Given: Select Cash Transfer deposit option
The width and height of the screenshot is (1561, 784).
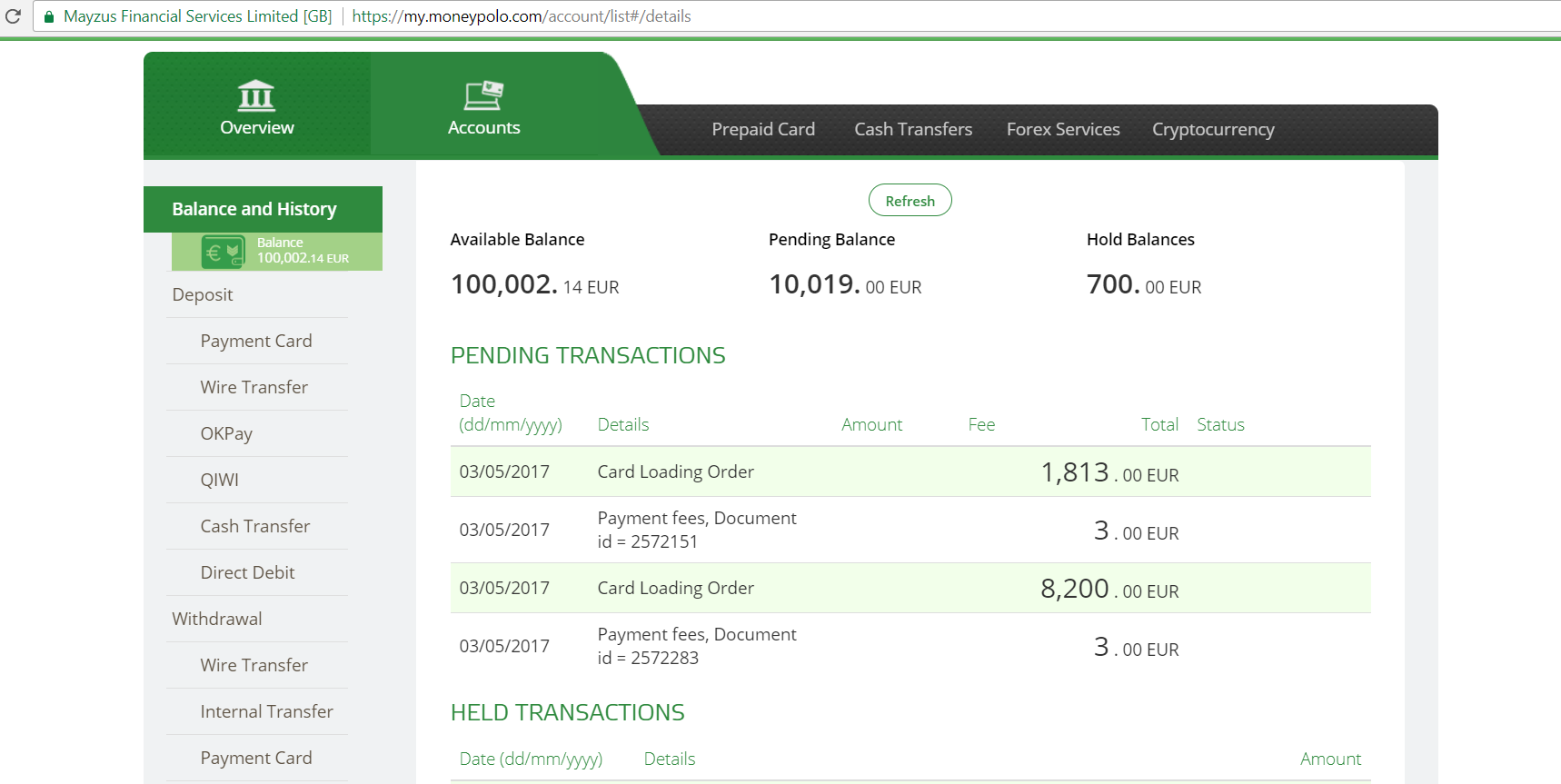Looking at the screenshot, I should coord(255,526).
